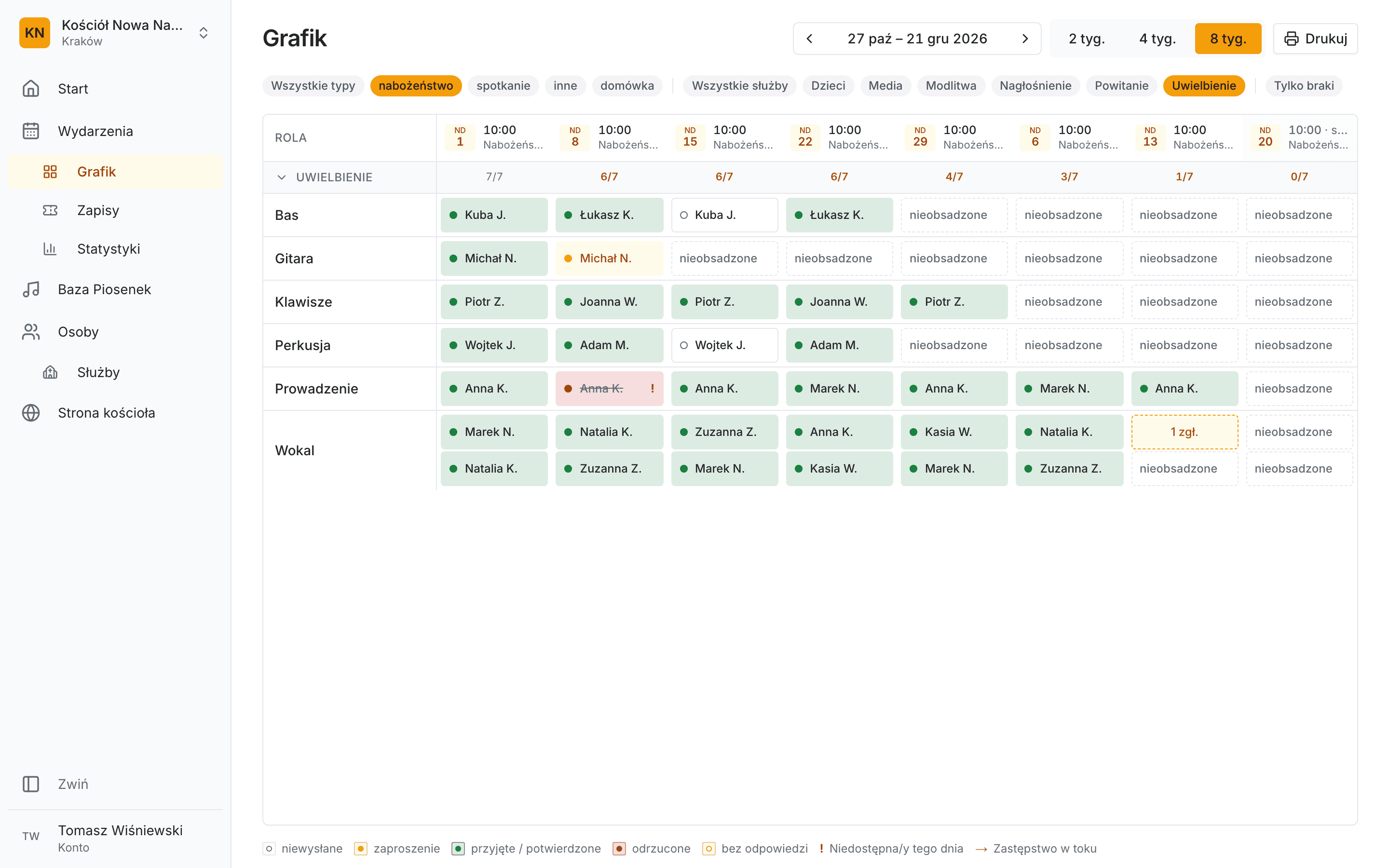The height and width of the screenshot is (868, 1389).
Task: Click the white Wojtek J. Perkusja cell
Action: click(724, 345)
